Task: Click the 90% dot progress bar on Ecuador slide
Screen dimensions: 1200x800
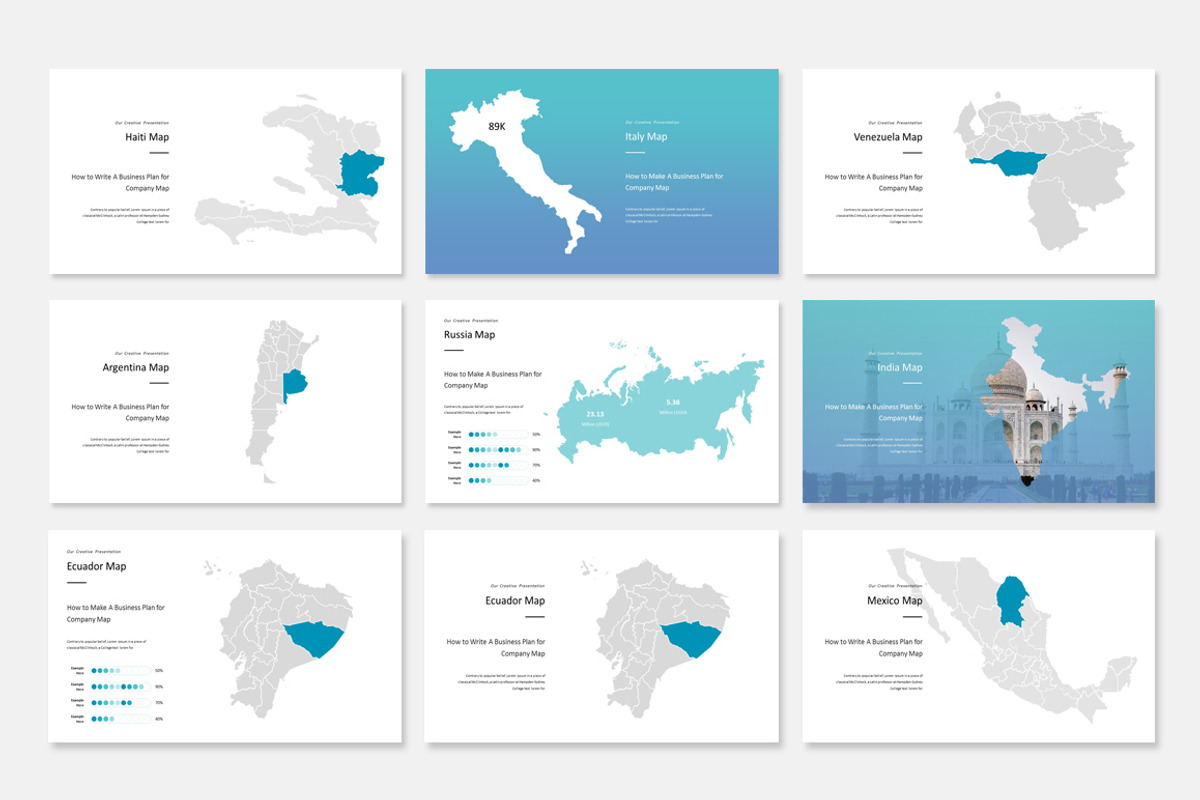Action: [x=120, y=687]
